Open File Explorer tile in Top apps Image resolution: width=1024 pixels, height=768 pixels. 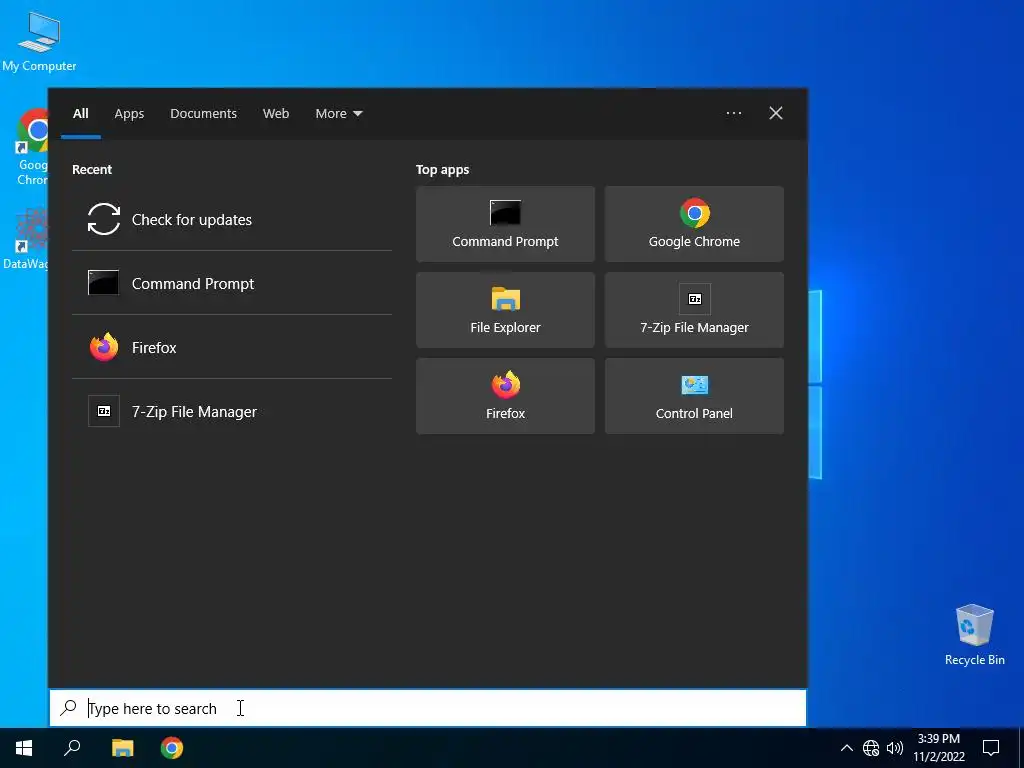click(505, 310)
